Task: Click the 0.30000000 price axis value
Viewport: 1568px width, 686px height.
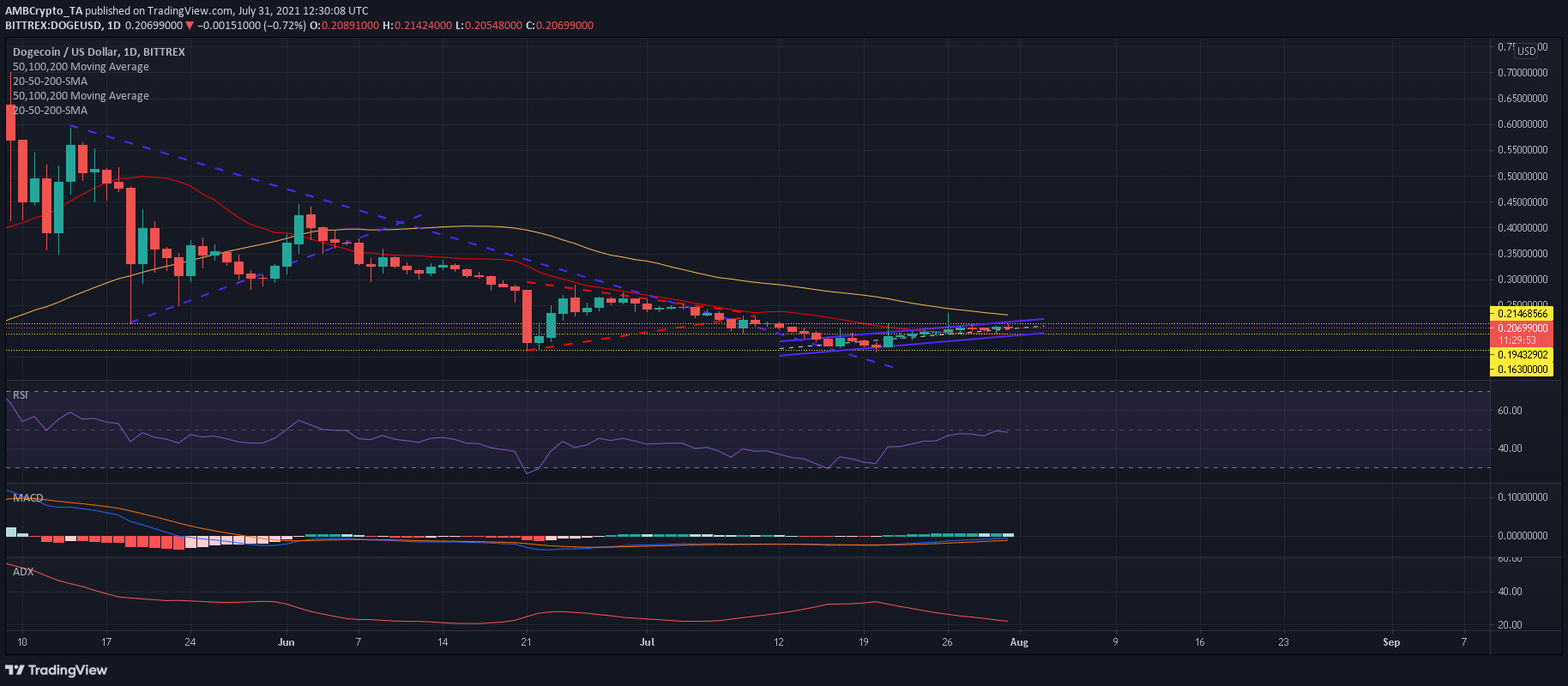Action: (x=1523, y=280)
